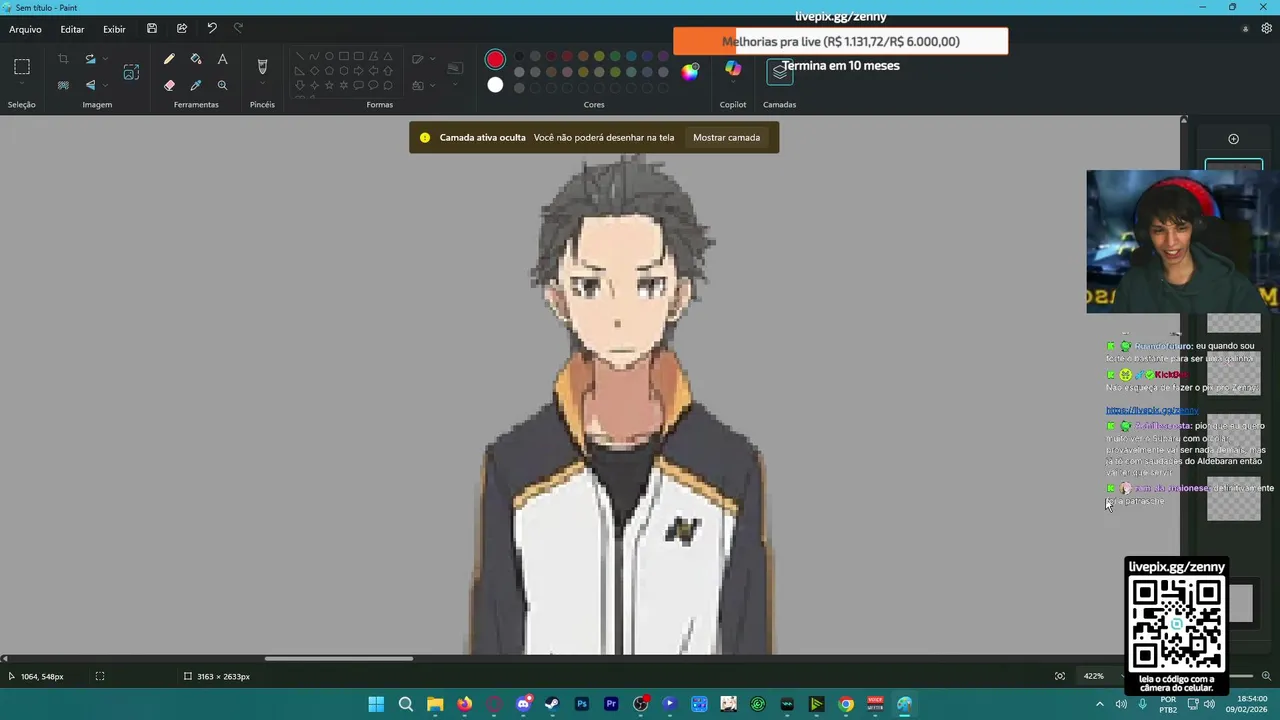Open the Editar menu
Viewport: 1280px width, 720px height.
point(72,29)
